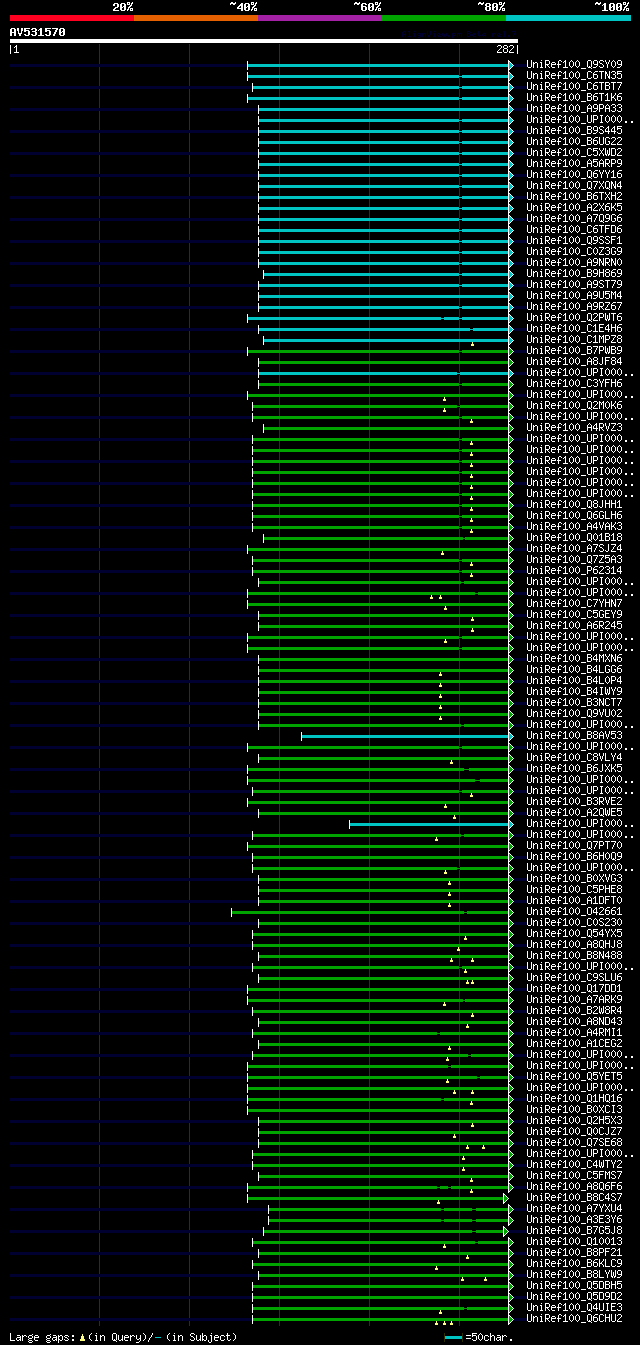Viewport: 640px width, 1345px height.
Task: Select the UniRef100_B9H869 label
Action: [574, 273]
